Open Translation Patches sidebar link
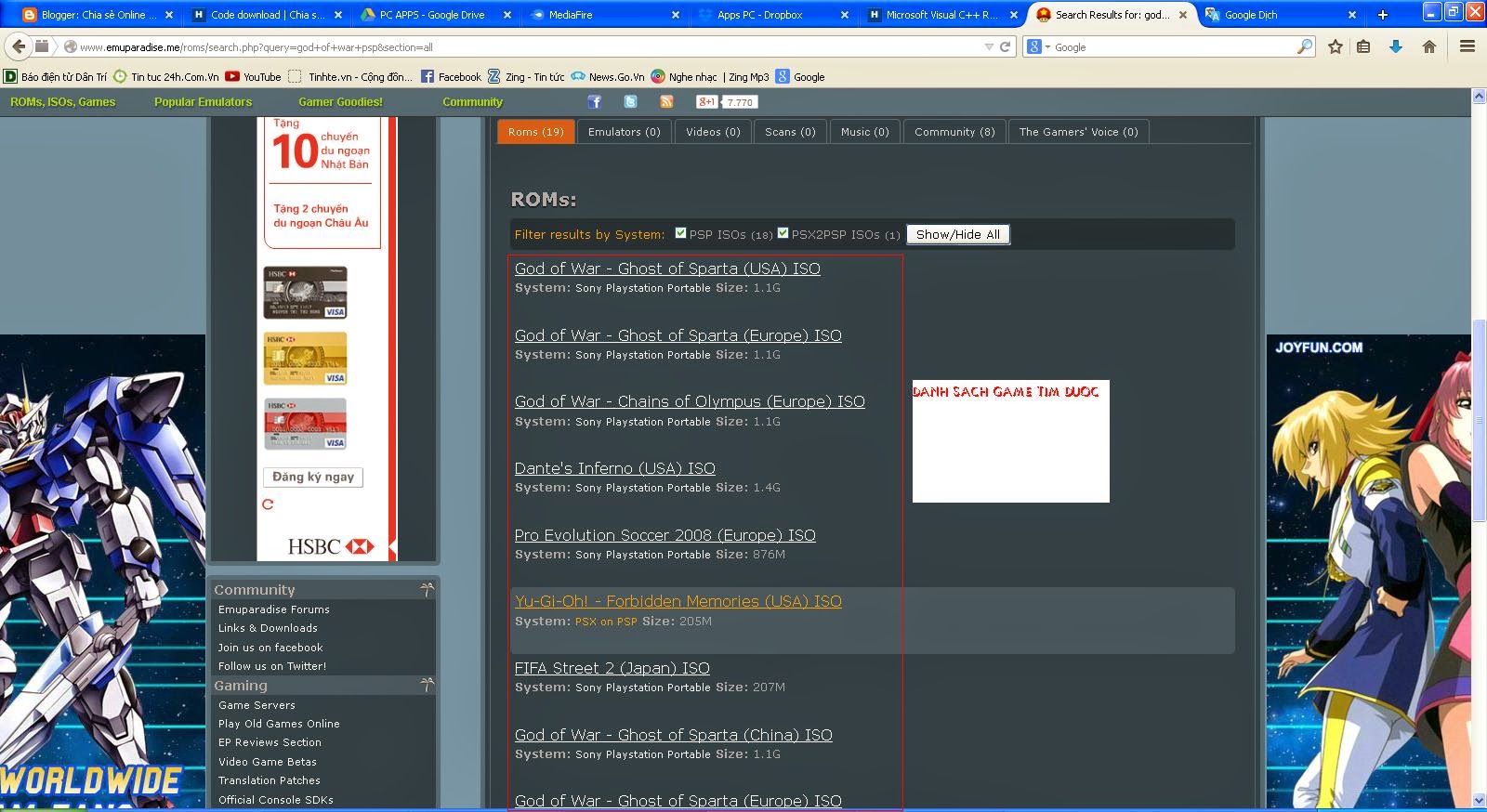This screenshot has width=1487, height=812. click(270, 780)
